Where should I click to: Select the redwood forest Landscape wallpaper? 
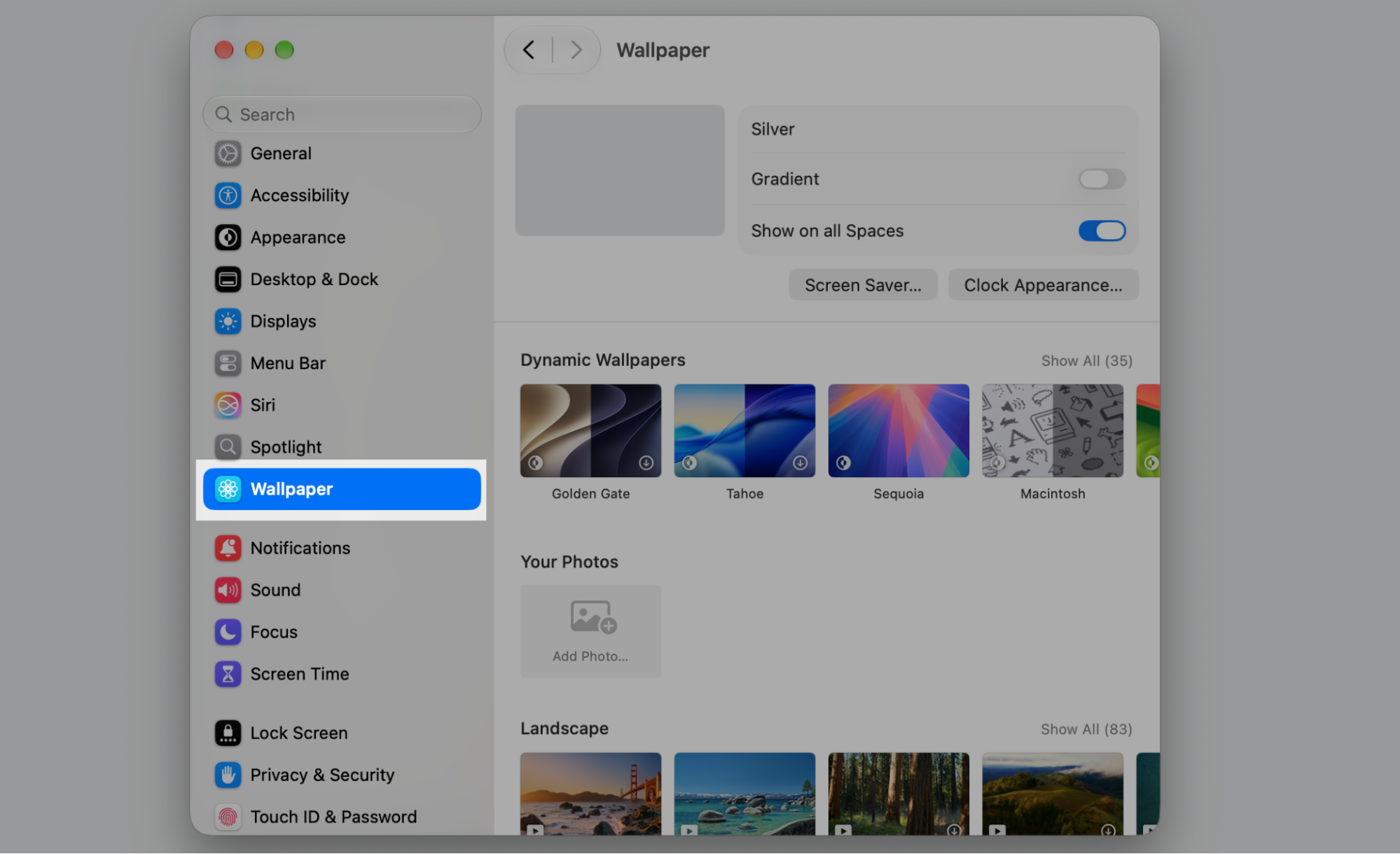click(899, 794)
